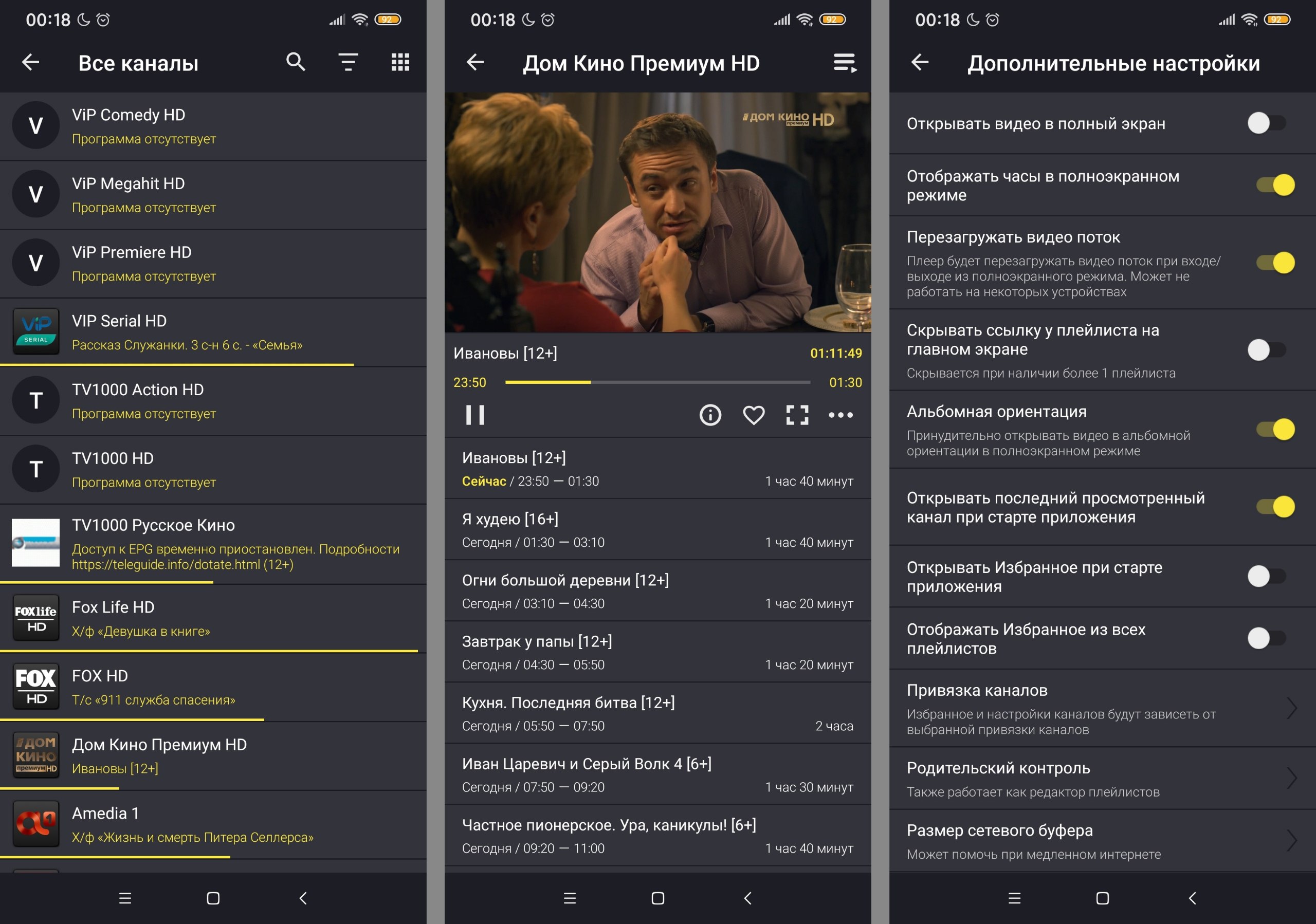Viewport: 1316px width, 924px height.
Task: Tap Х/ф «Девушка в книге» program text
Action: click(141, 631)
